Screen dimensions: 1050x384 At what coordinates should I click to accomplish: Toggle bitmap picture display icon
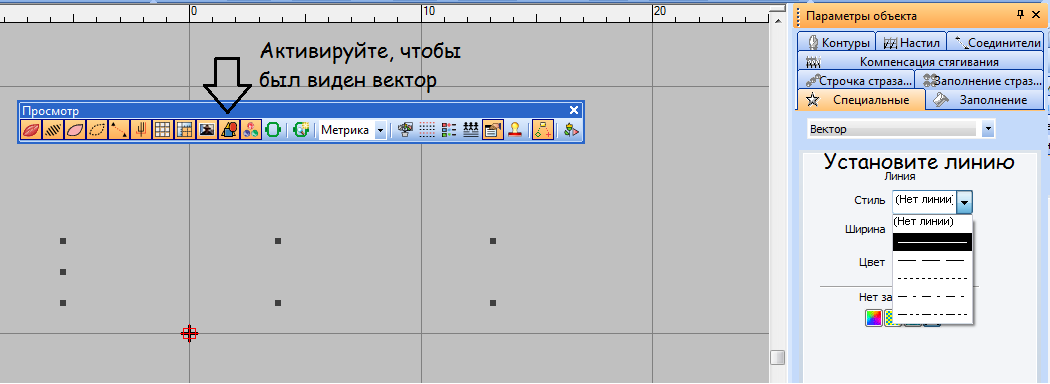click(206, 130)
